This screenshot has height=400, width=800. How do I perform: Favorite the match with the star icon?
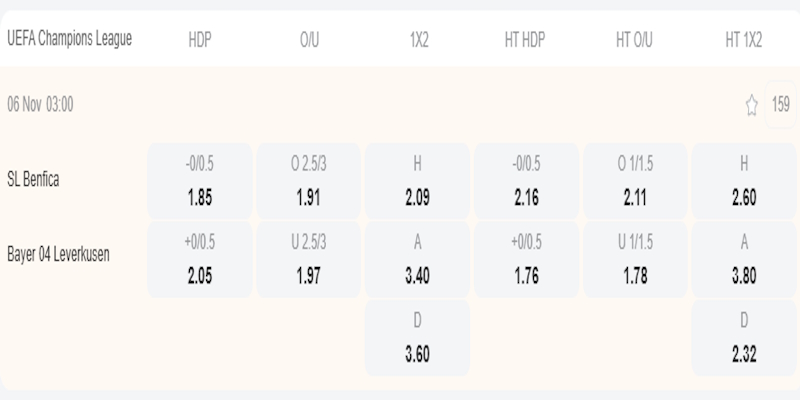[x=751, y=105]
